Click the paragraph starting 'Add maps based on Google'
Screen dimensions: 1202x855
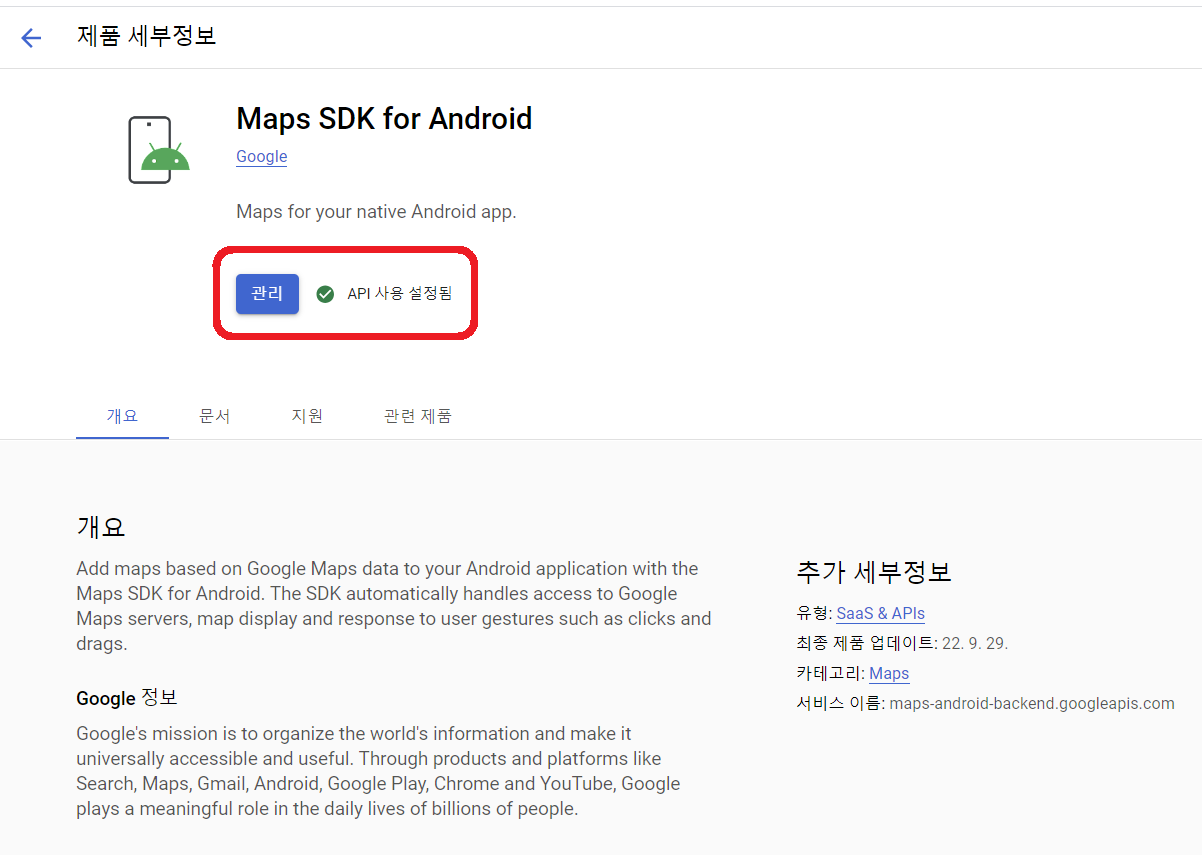pos(394,606)
